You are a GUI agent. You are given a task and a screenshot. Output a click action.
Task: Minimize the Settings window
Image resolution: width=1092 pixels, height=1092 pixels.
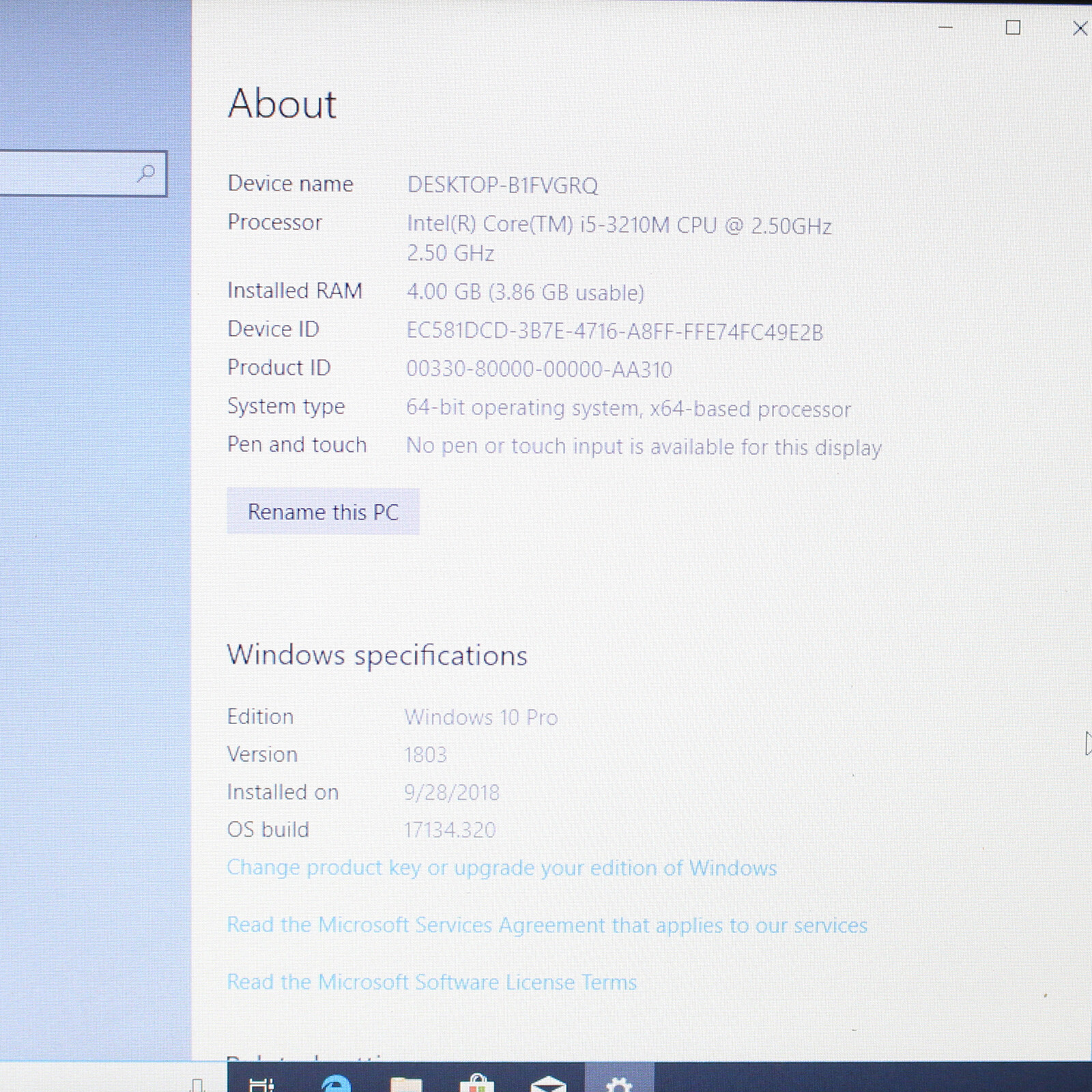click(x=945, y=27)
